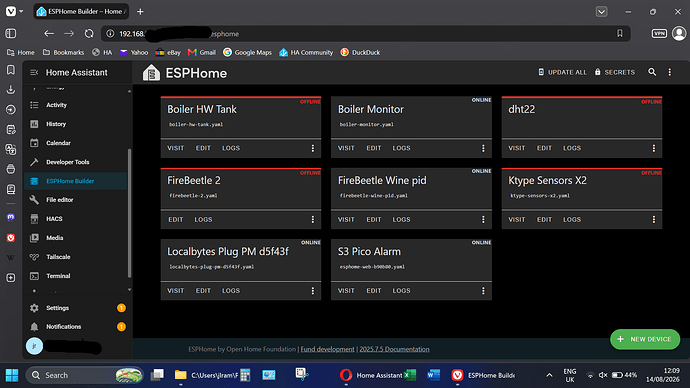
Task: Open File editor in sidebar
Action: pyautogui.click(x=76, y=200)
